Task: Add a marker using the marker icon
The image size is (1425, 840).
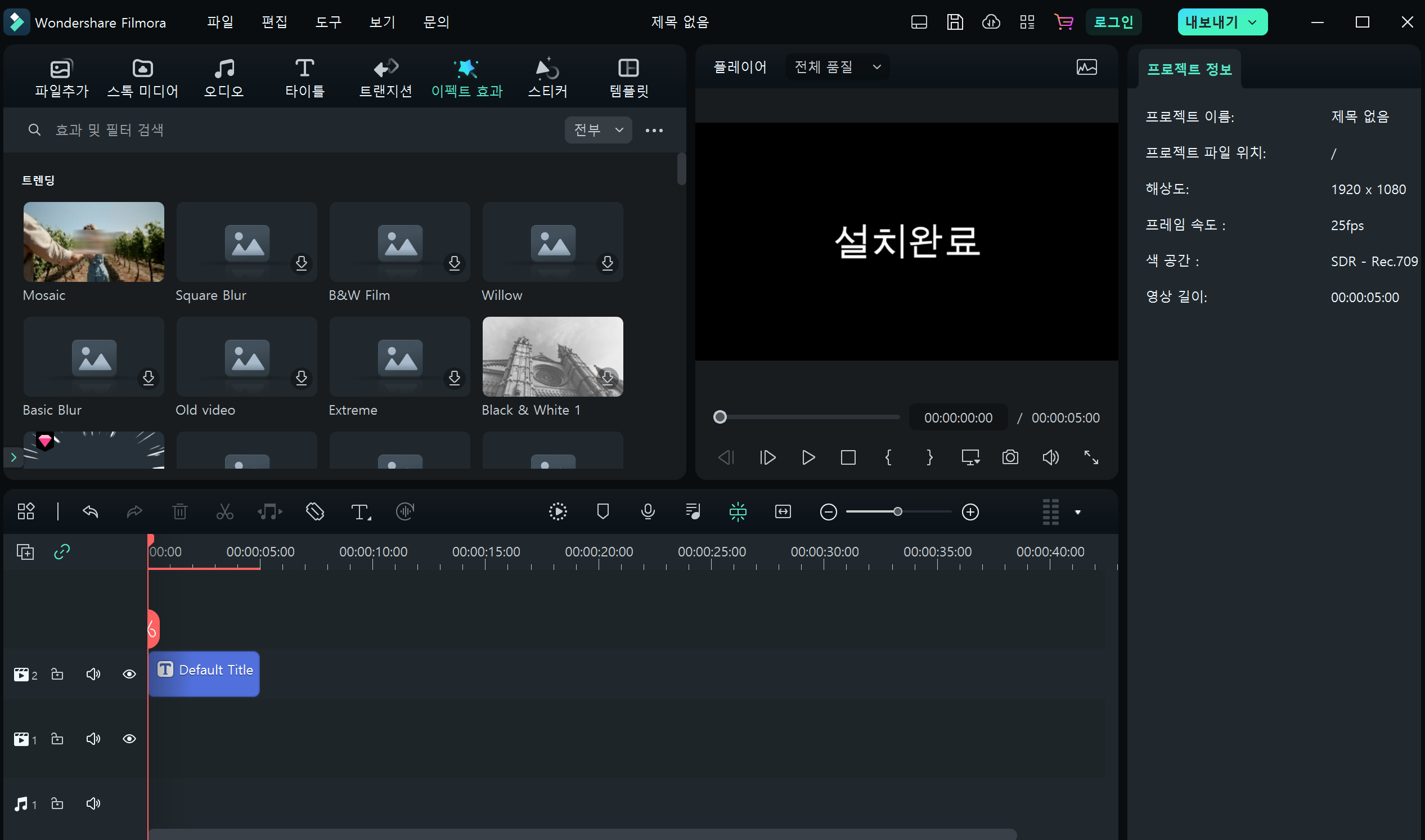Action: point(603,511)
